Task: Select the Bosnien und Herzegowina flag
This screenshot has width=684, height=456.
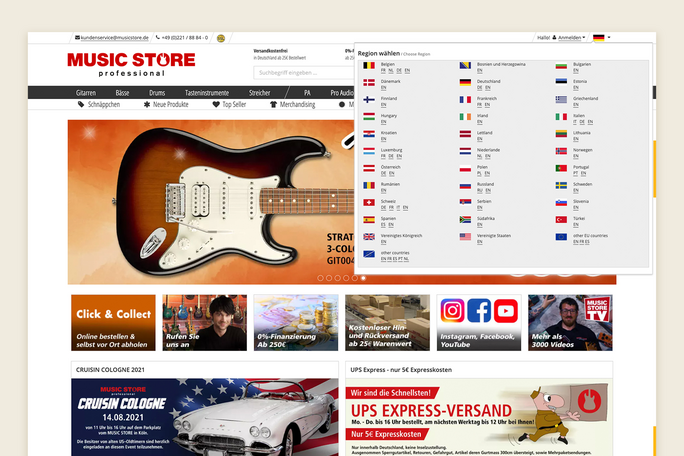Action: [x=465, y=65]
